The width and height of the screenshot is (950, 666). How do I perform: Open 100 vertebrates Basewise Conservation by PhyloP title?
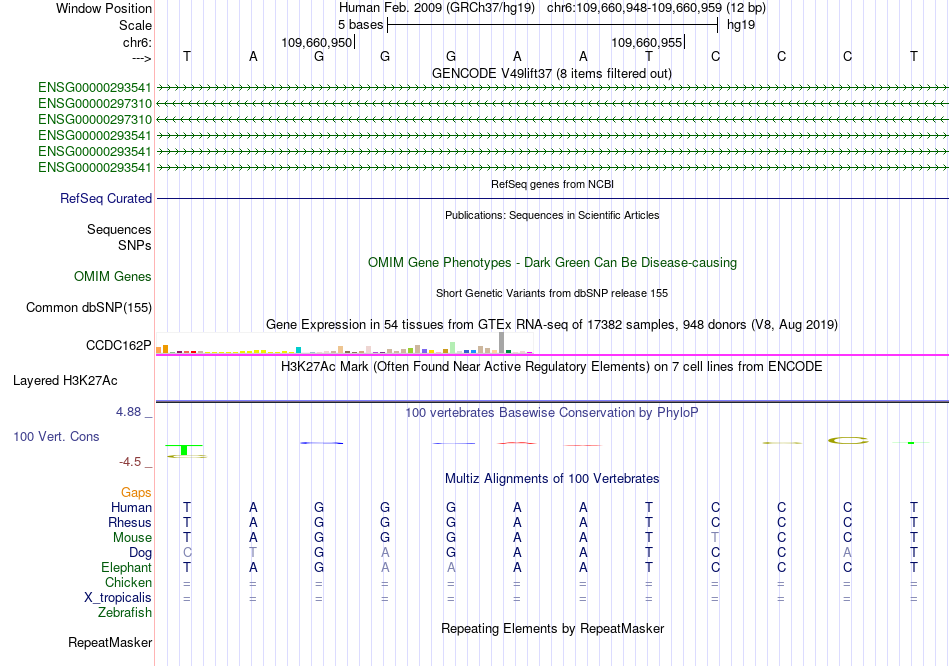[x=551, y=413]
